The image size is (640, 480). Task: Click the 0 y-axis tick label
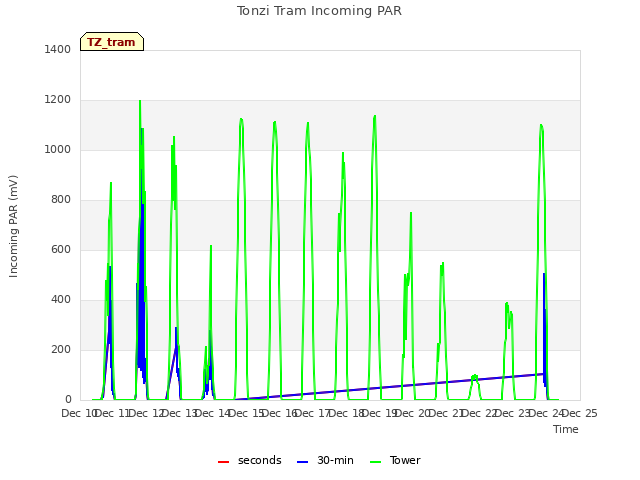click(x=68, y=400)
